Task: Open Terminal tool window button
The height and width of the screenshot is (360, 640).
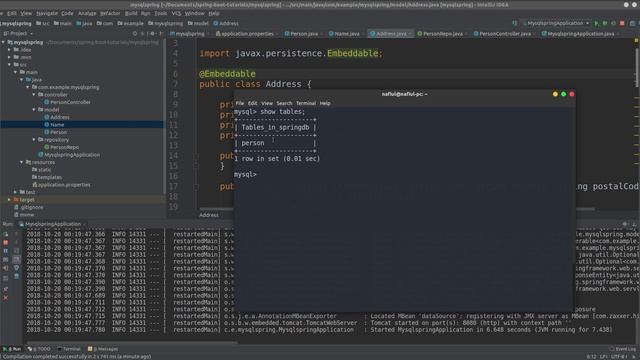Action: (x=69, y=349)
